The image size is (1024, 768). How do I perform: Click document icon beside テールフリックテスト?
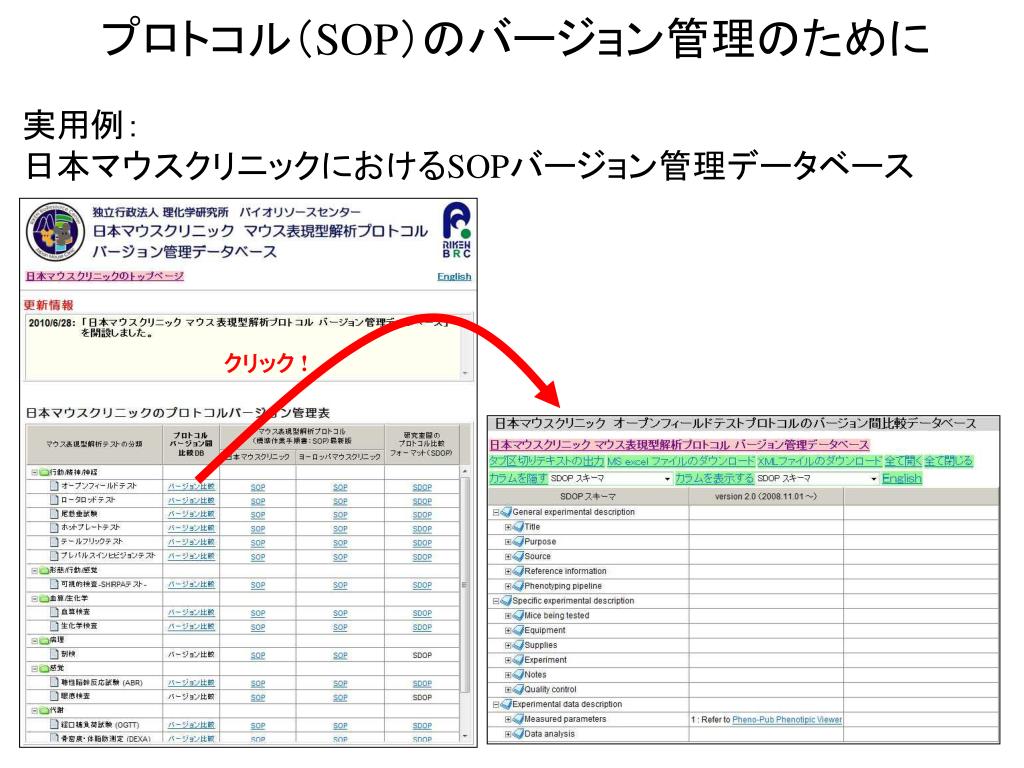(x=55, y=541)
